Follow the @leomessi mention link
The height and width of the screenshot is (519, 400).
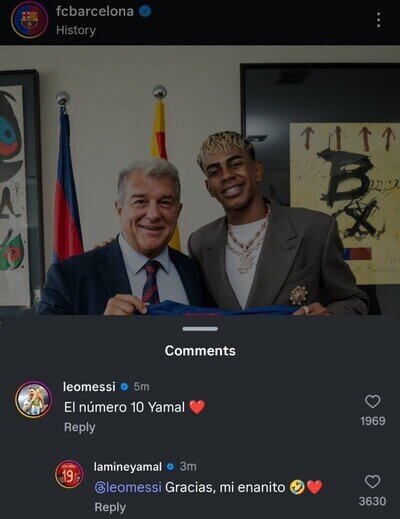pyautogui.click(x=128, y=487)
